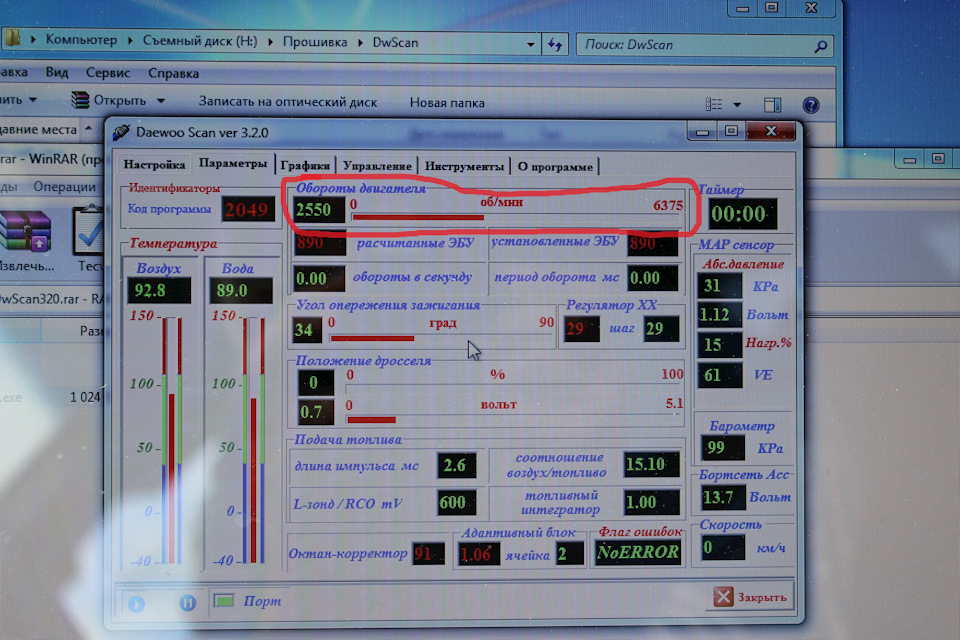960x640 pixels.
Task: Click the throttle voltage value 0.7
Action: pos(316,412)
